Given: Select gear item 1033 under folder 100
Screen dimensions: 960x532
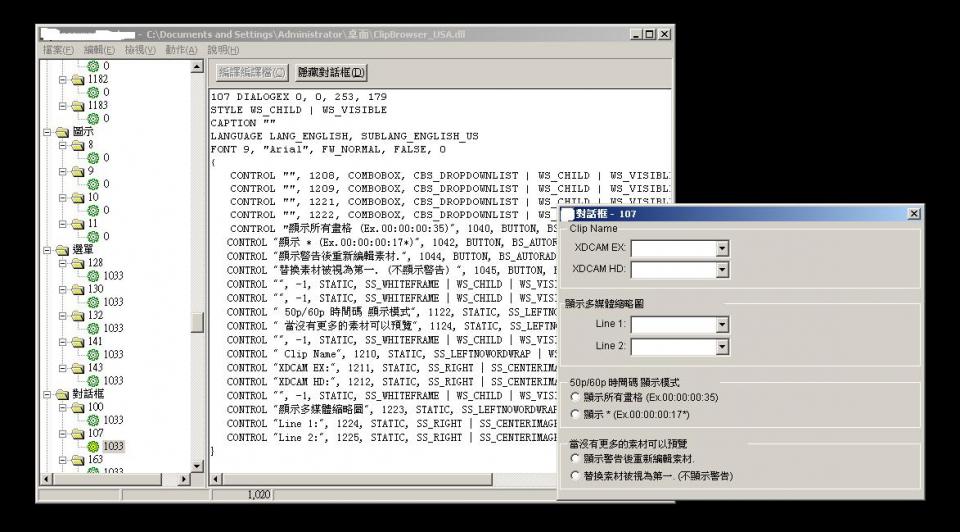Looking at the screenshot, I should pos(93,421).
